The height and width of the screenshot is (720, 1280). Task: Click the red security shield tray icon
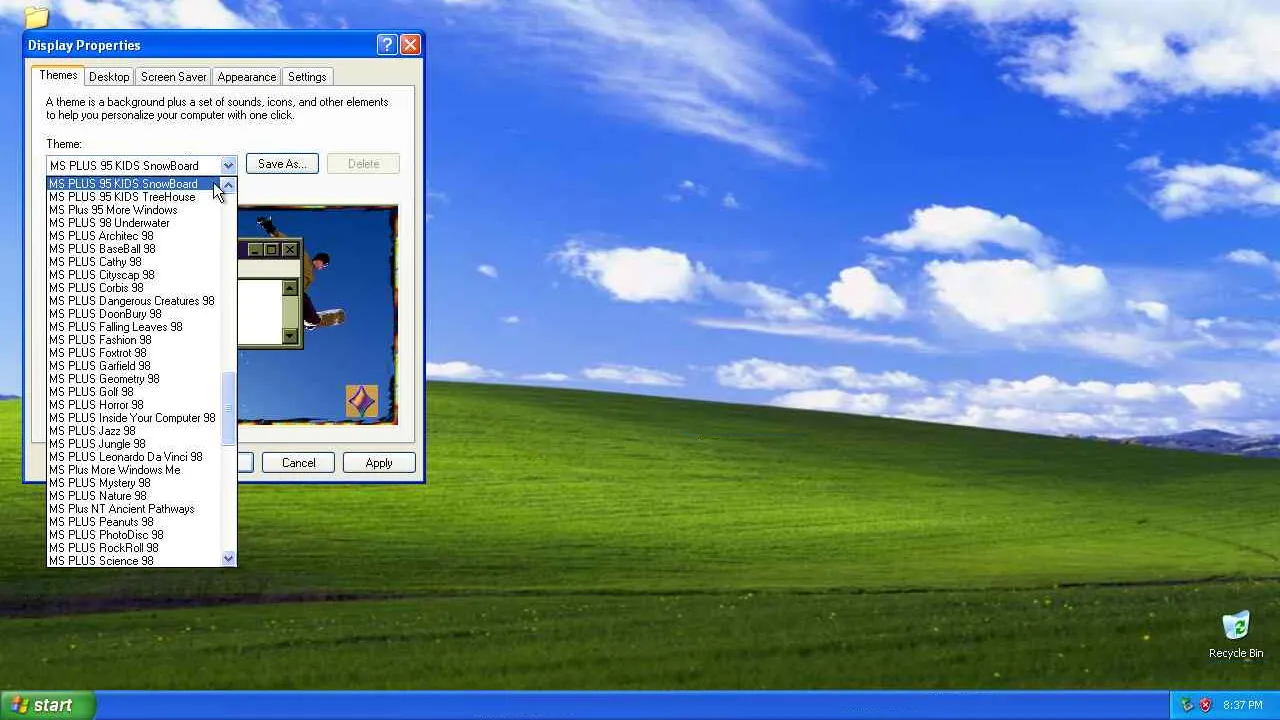tap(1205, 705)
